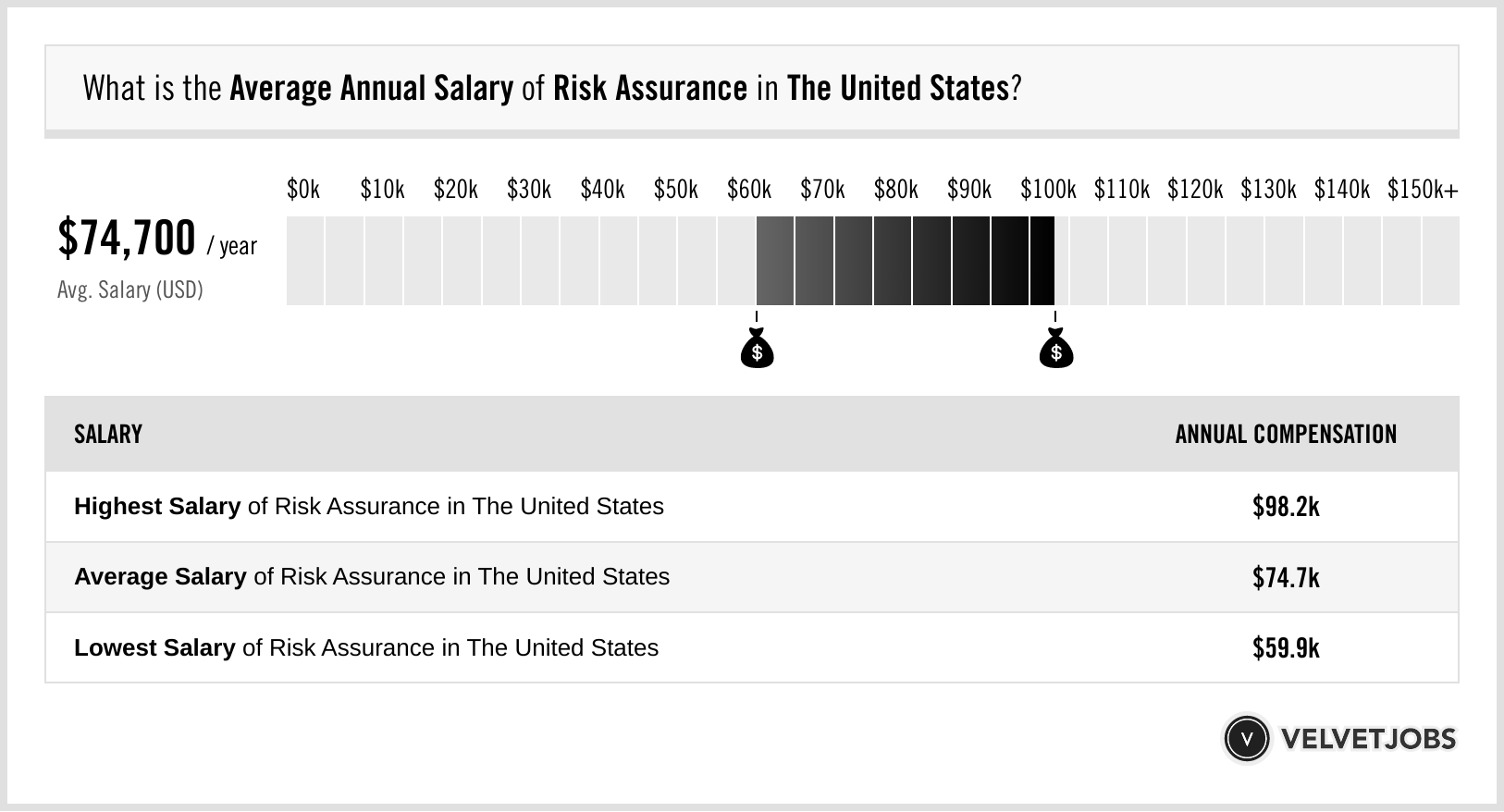Click the Average Annual Salary heading text
The width and height of the screenshot is (1504, 812).
(x=371, y=89)
